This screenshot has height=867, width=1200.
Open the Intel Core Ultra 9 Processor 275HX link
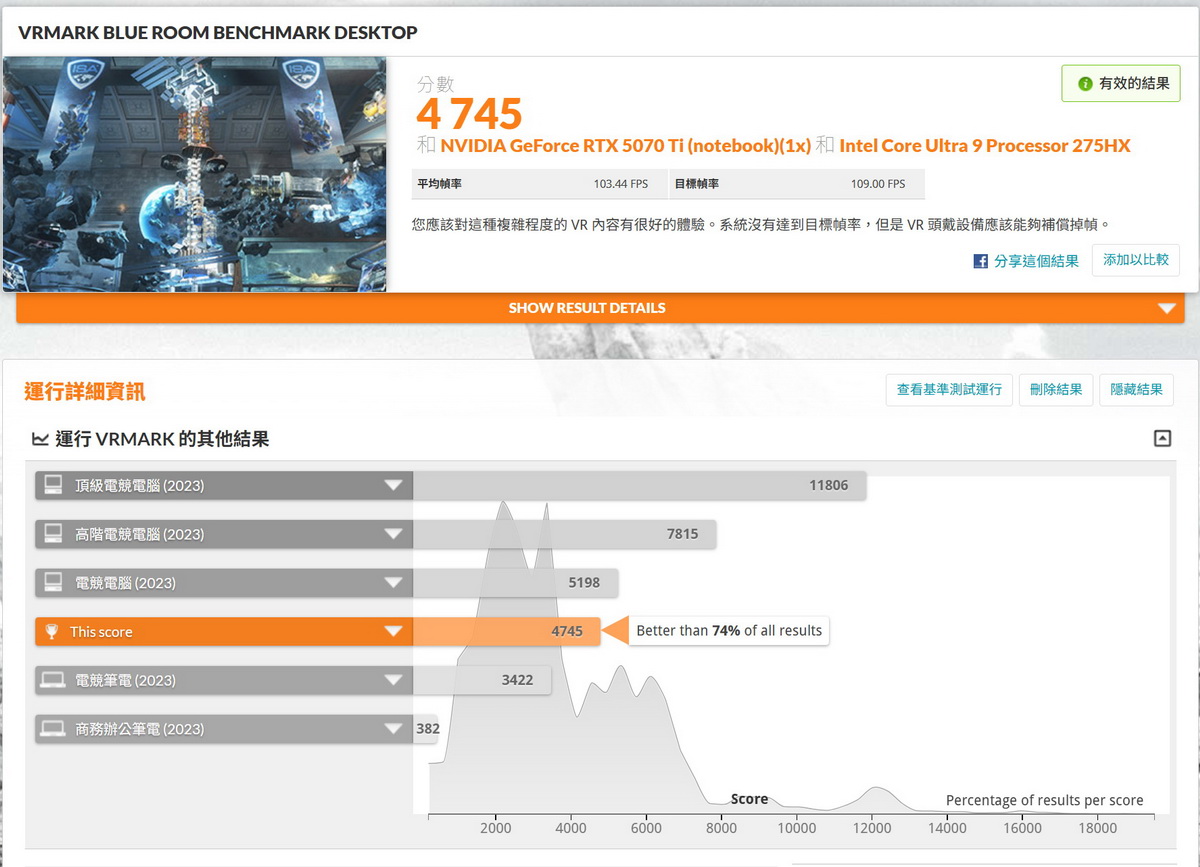(x=984, y=146)
